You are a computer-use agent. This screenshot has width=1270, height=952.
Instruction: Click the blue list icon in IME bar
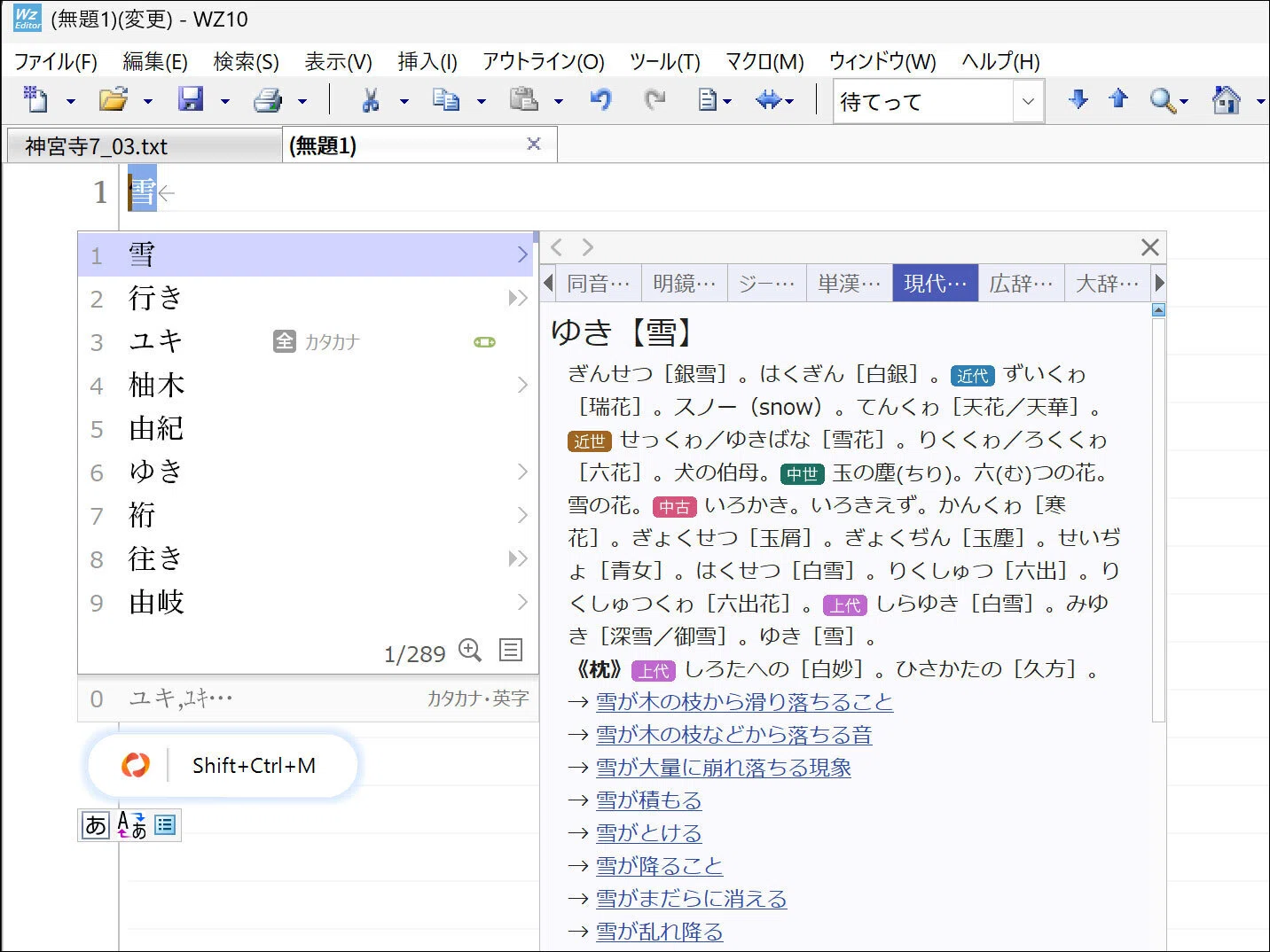(x=165, y=825)
